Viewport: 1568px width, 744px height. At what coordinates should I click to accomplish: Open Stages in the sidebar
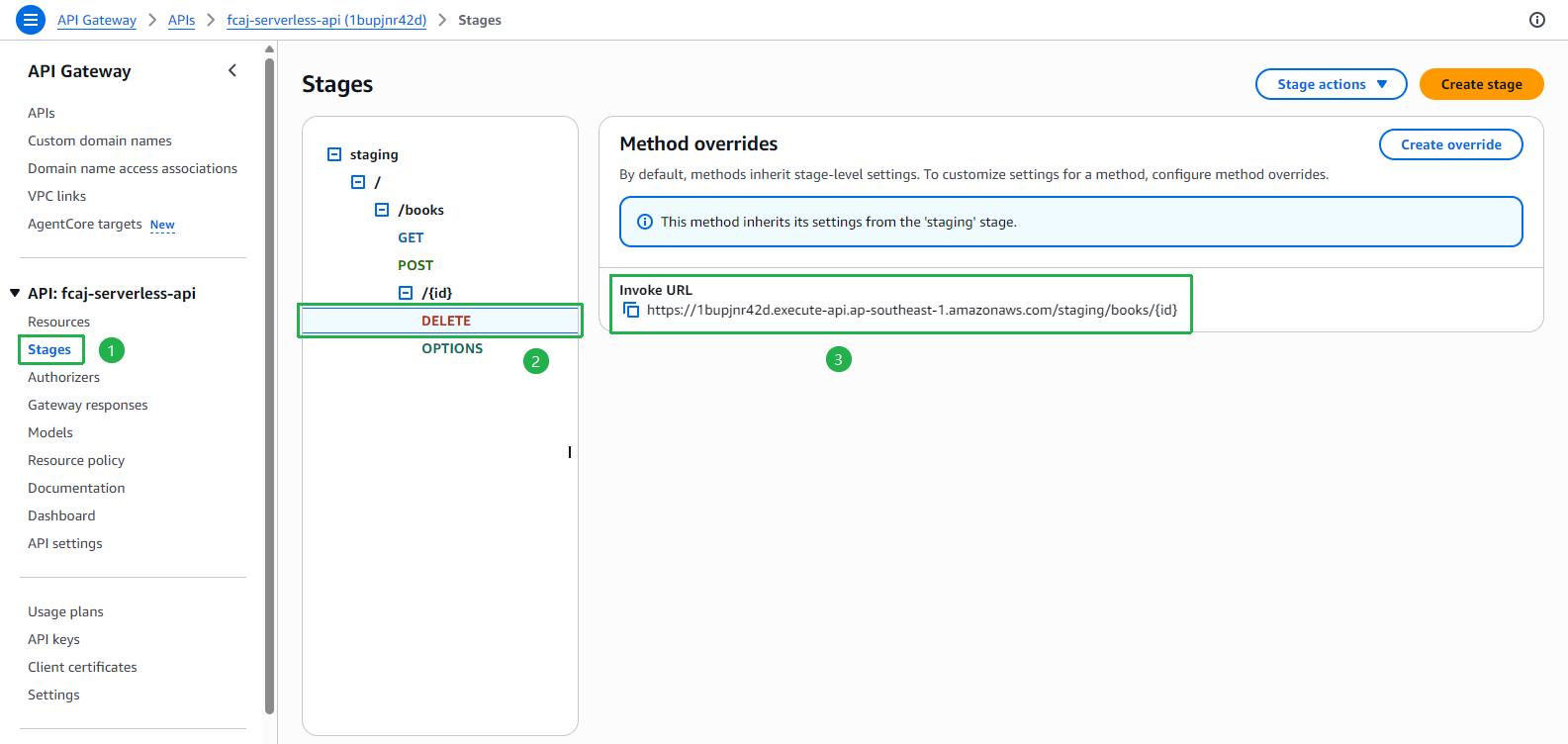click(49, 349)
